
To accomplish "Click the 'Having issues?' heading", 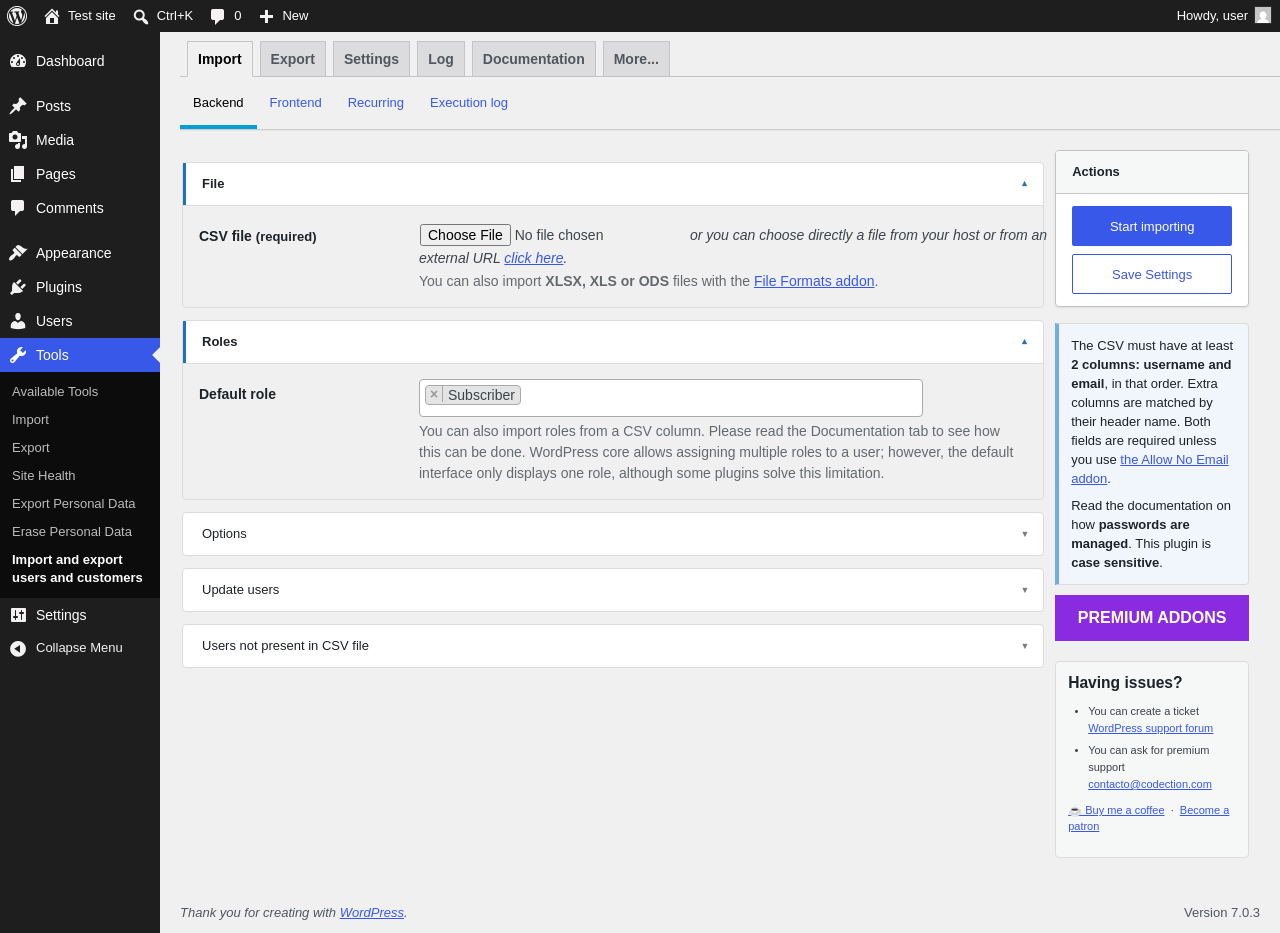I will pyautogui.click(x=1125, y=683).
